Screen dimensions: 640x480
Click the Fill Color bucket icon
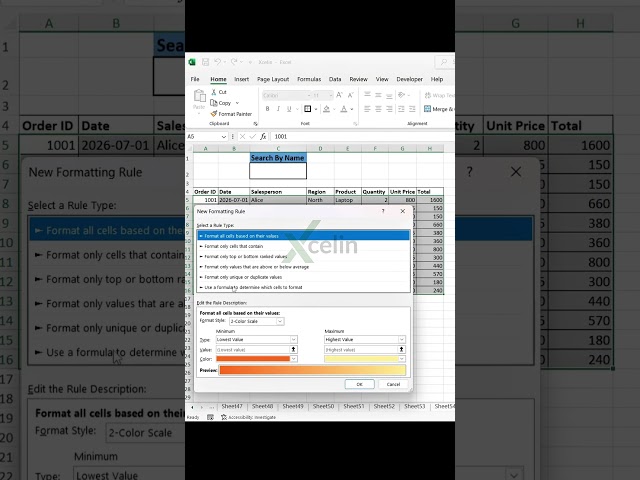click(326, 109)
